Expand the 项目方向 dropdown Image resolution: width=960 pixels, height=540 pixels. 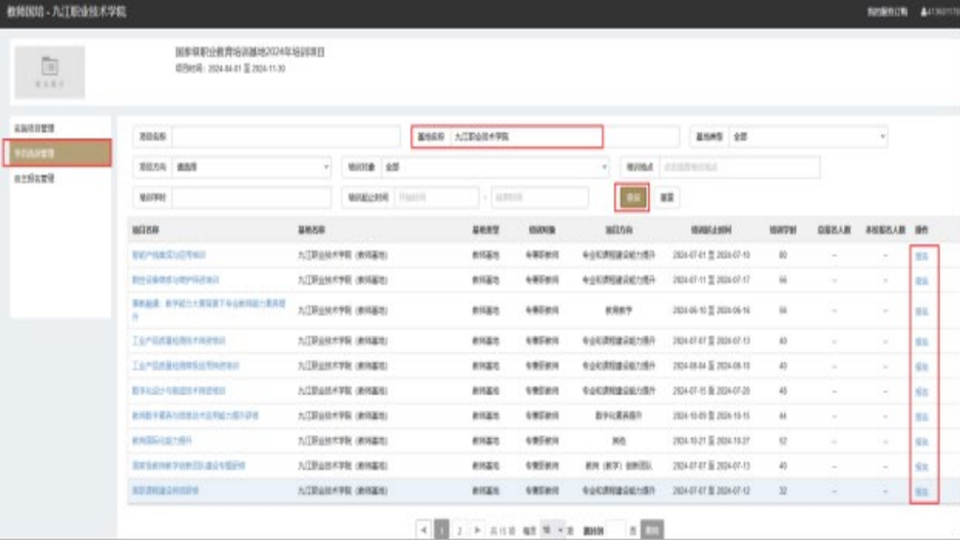click(250, 167)
